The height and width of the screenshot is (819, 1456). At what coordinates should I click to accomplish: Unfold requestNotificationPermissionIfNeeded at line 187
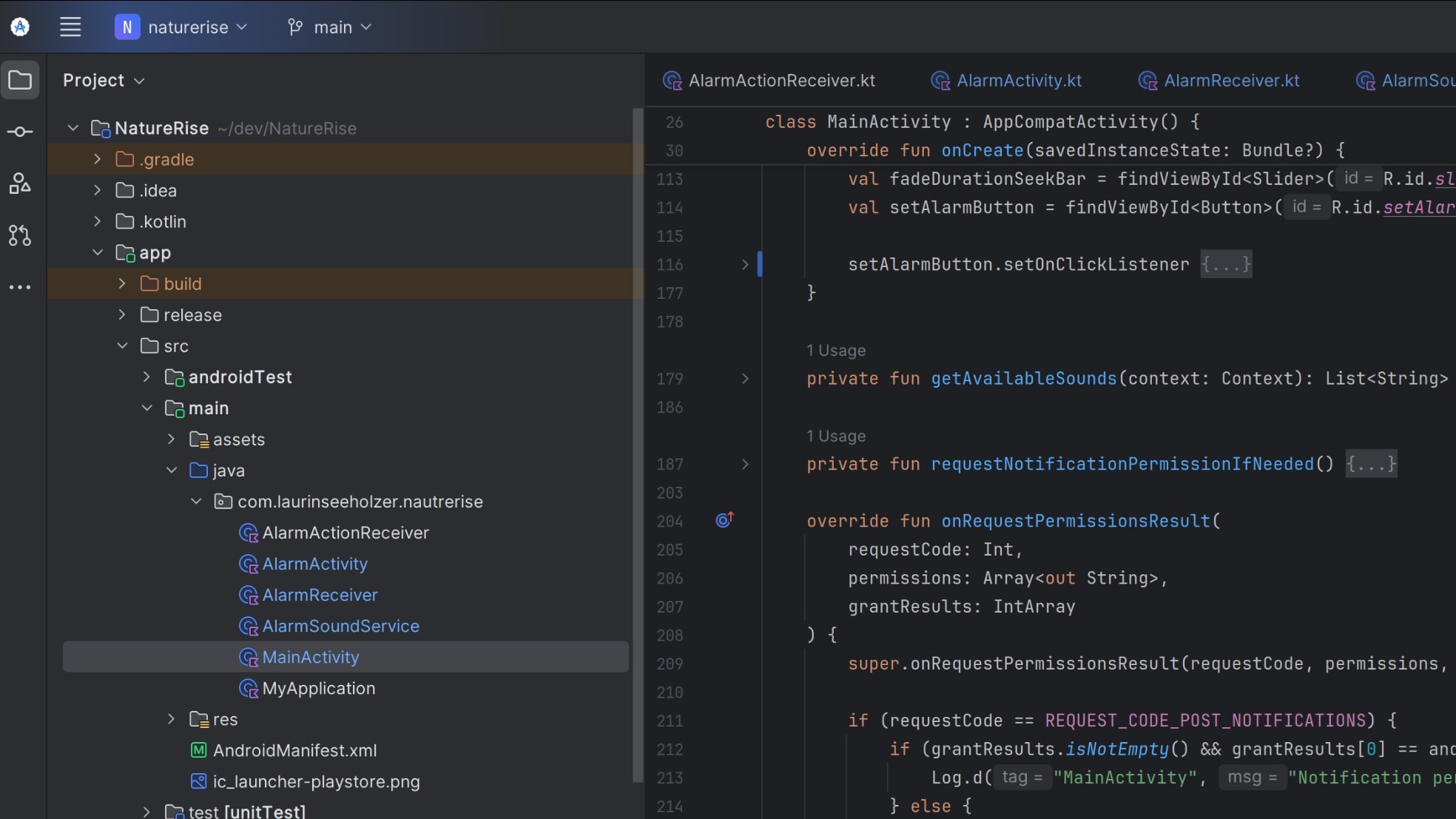click(x=745, y=464)
